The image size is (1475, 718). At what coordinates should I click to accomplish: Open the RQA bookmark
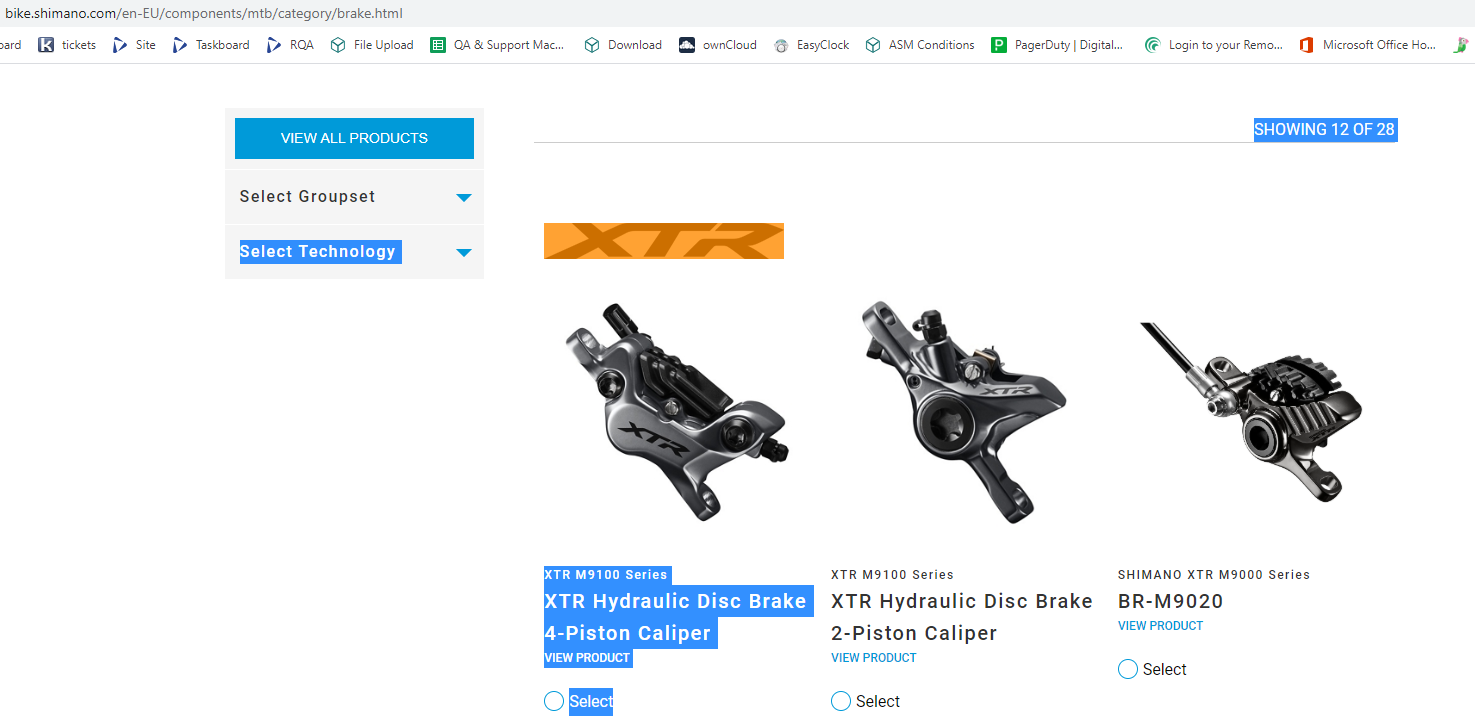290,45
